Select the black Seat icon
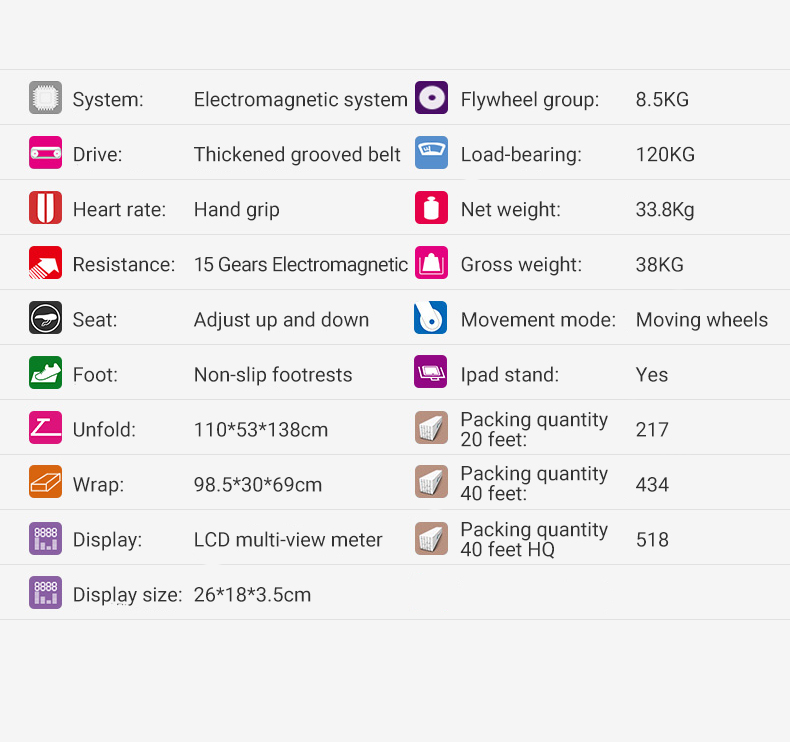The image size is (790, 742). pyautogui.click(x=45, y=317)
